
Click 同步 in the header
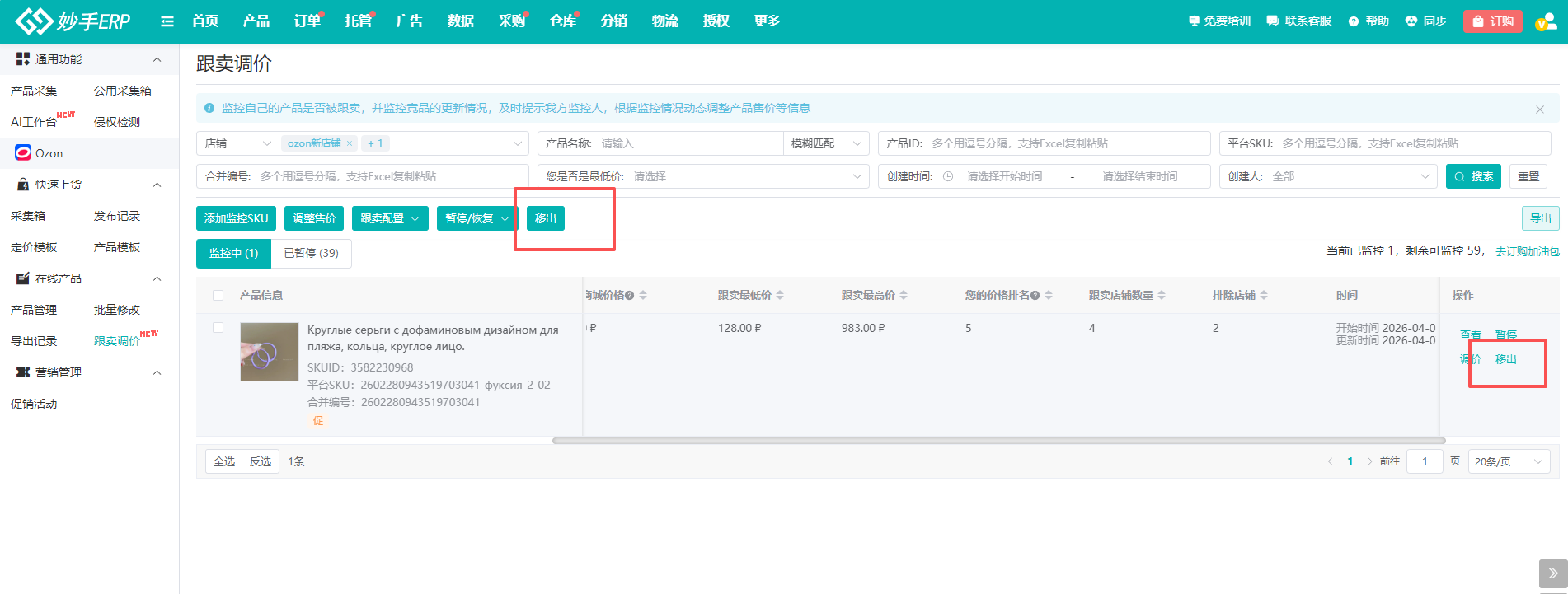[x=1426, y=21]
